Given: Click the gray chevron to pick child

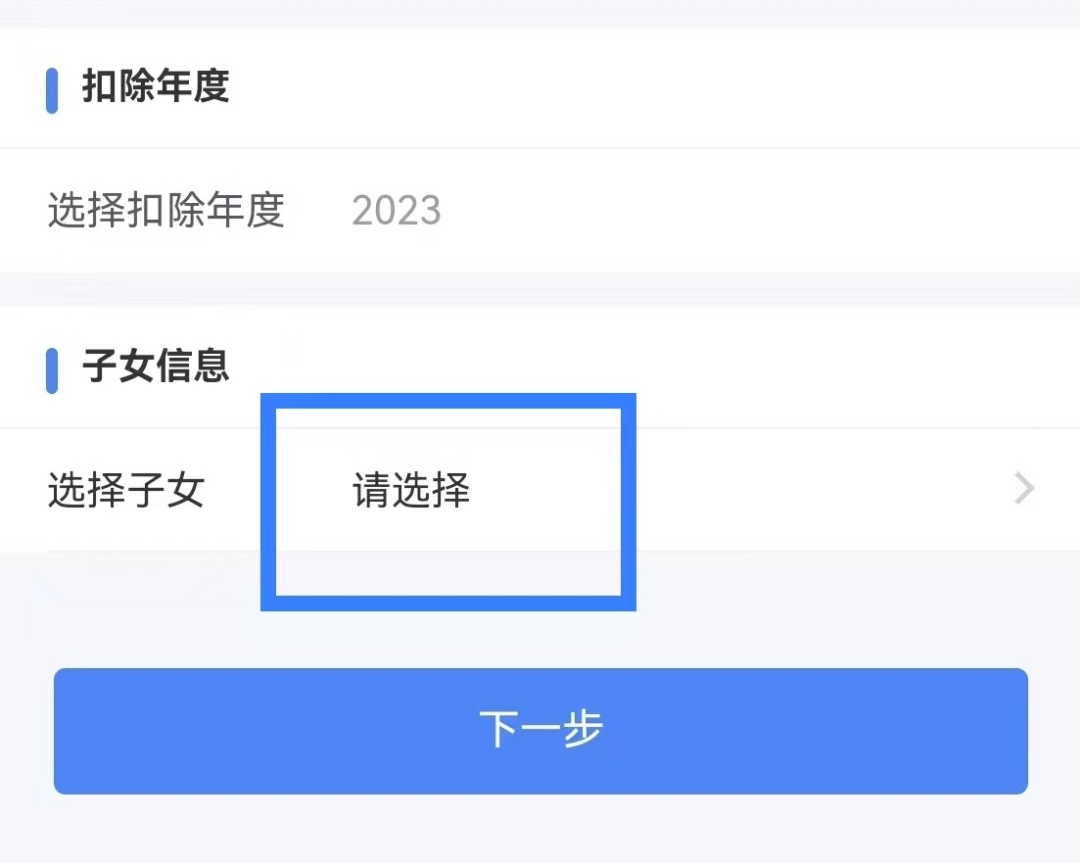Looking at the screenshot, I should (x=1025, y=489).
